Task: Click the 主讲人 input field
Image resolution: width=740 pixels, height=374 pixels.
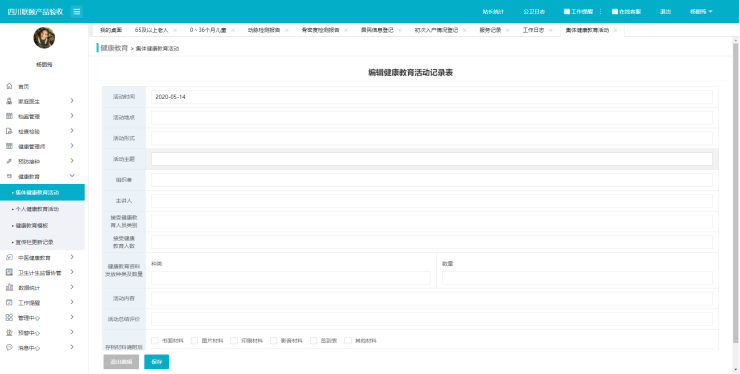Action: [432, 201]
